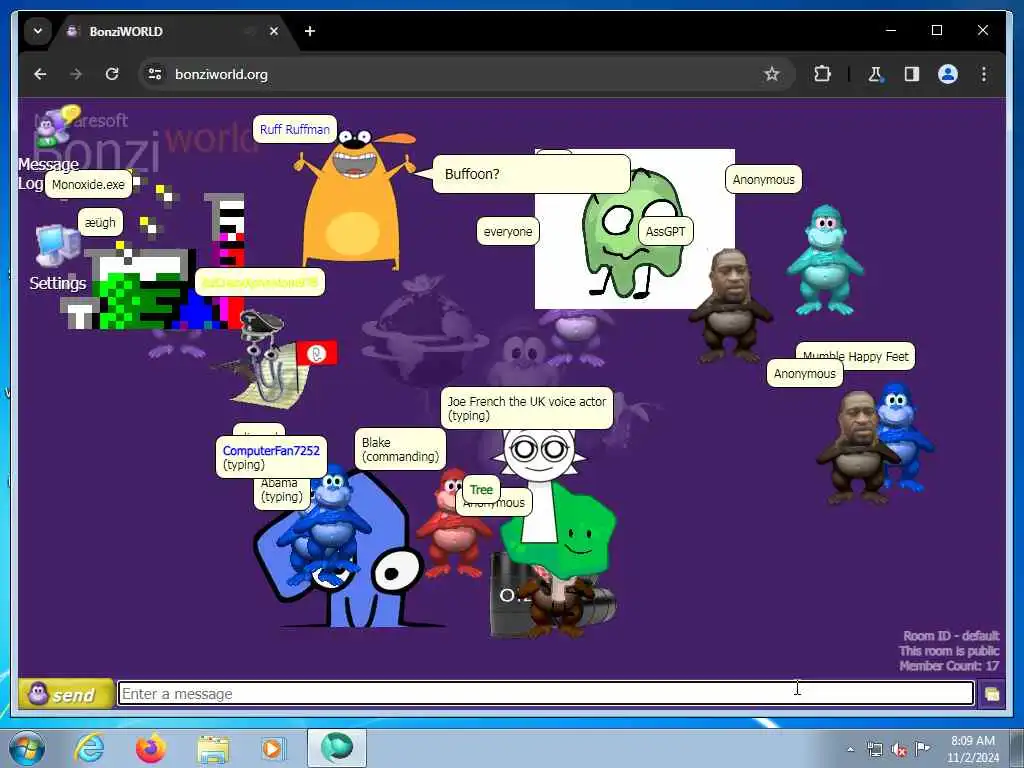Screen dimensions: 1024x768
Task: Click ComputerFan7252 name tag
Action: (271, 457)
